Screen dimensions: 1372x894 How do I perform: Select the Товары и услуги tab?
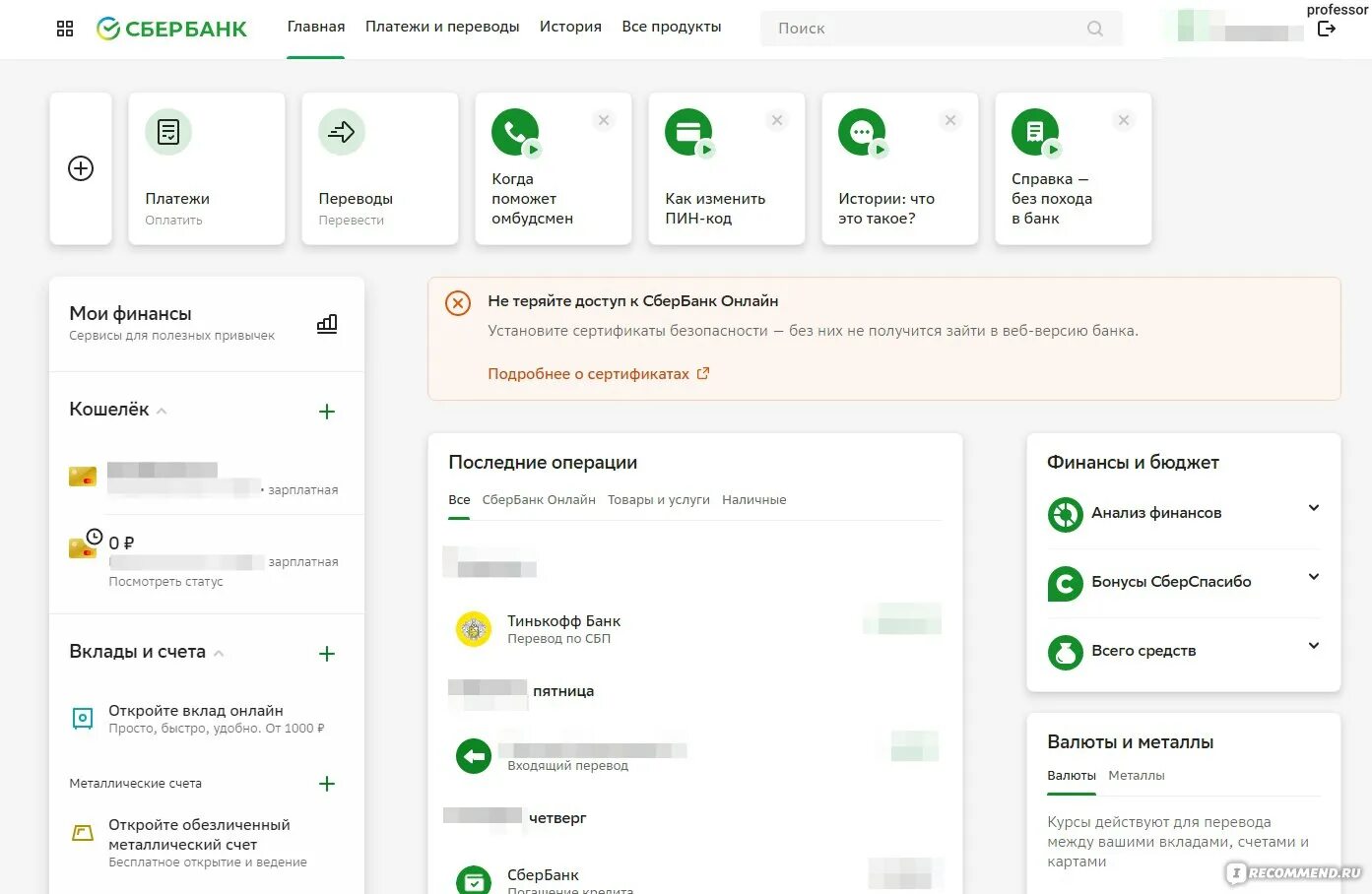pyautogui.click(x=659, y=500)
